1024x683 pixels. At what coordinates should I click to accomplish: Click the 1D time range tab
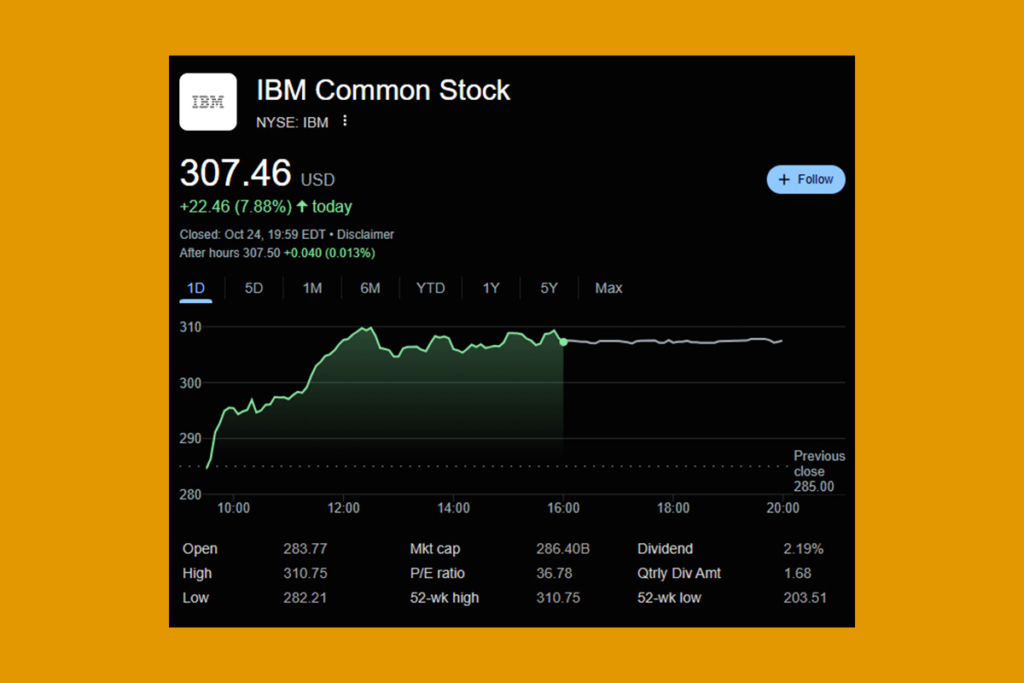(x=196, y=287)
